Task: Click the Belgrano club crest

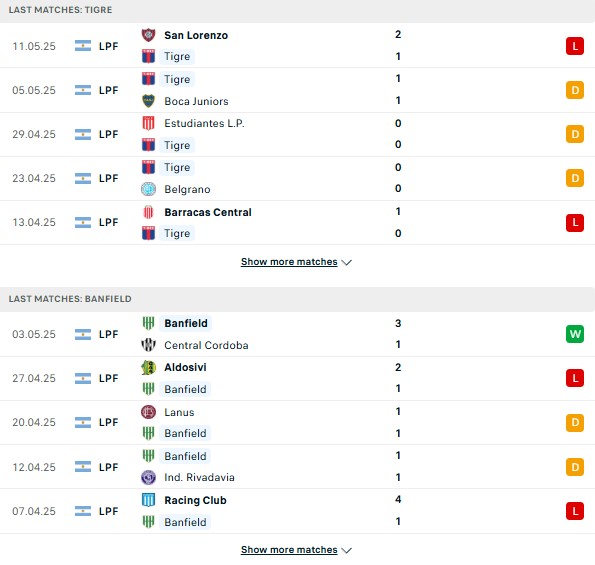Action: pos(148,189)
